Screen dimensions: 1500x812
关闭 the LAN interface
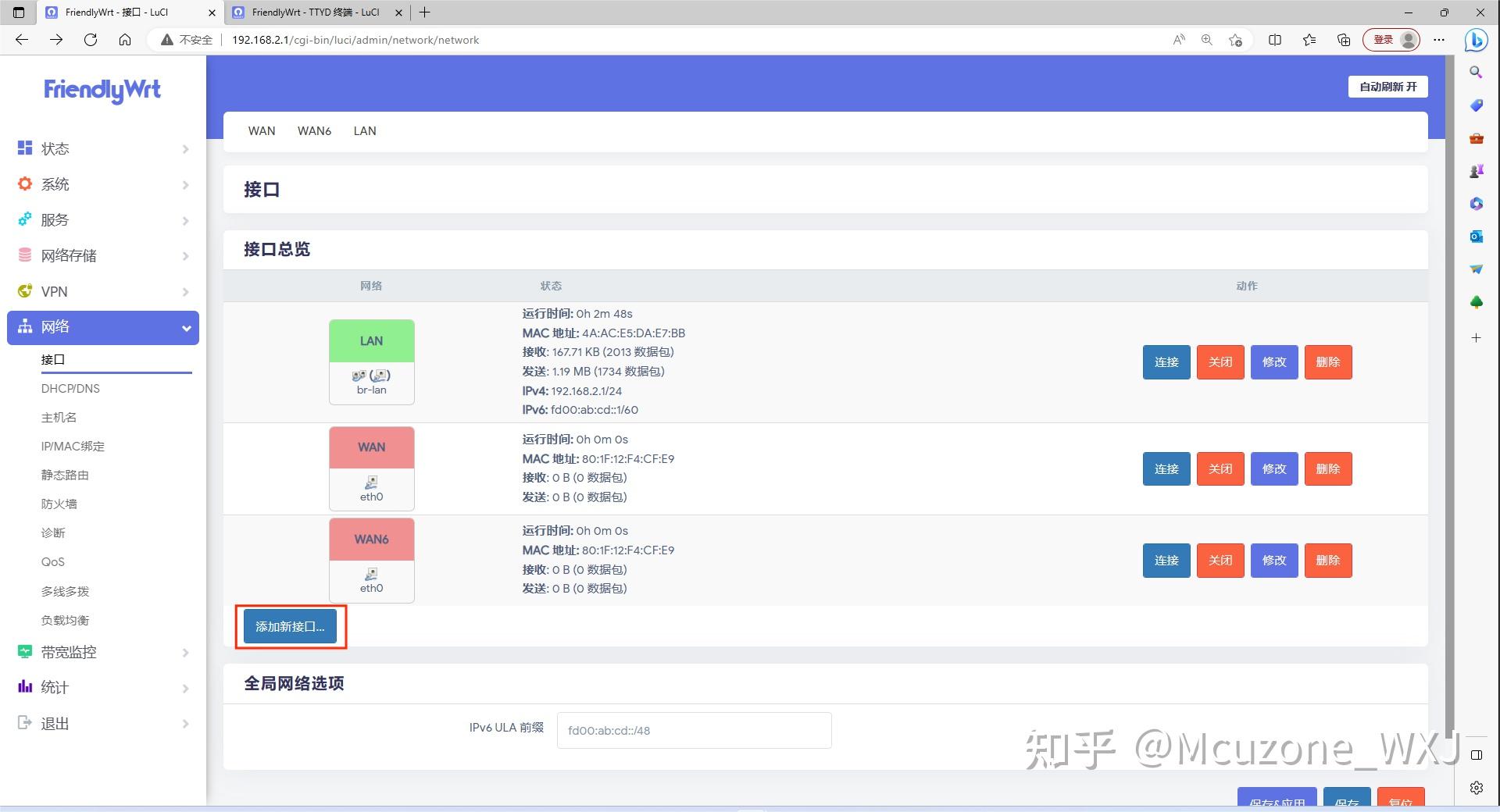pos(1220,361)
